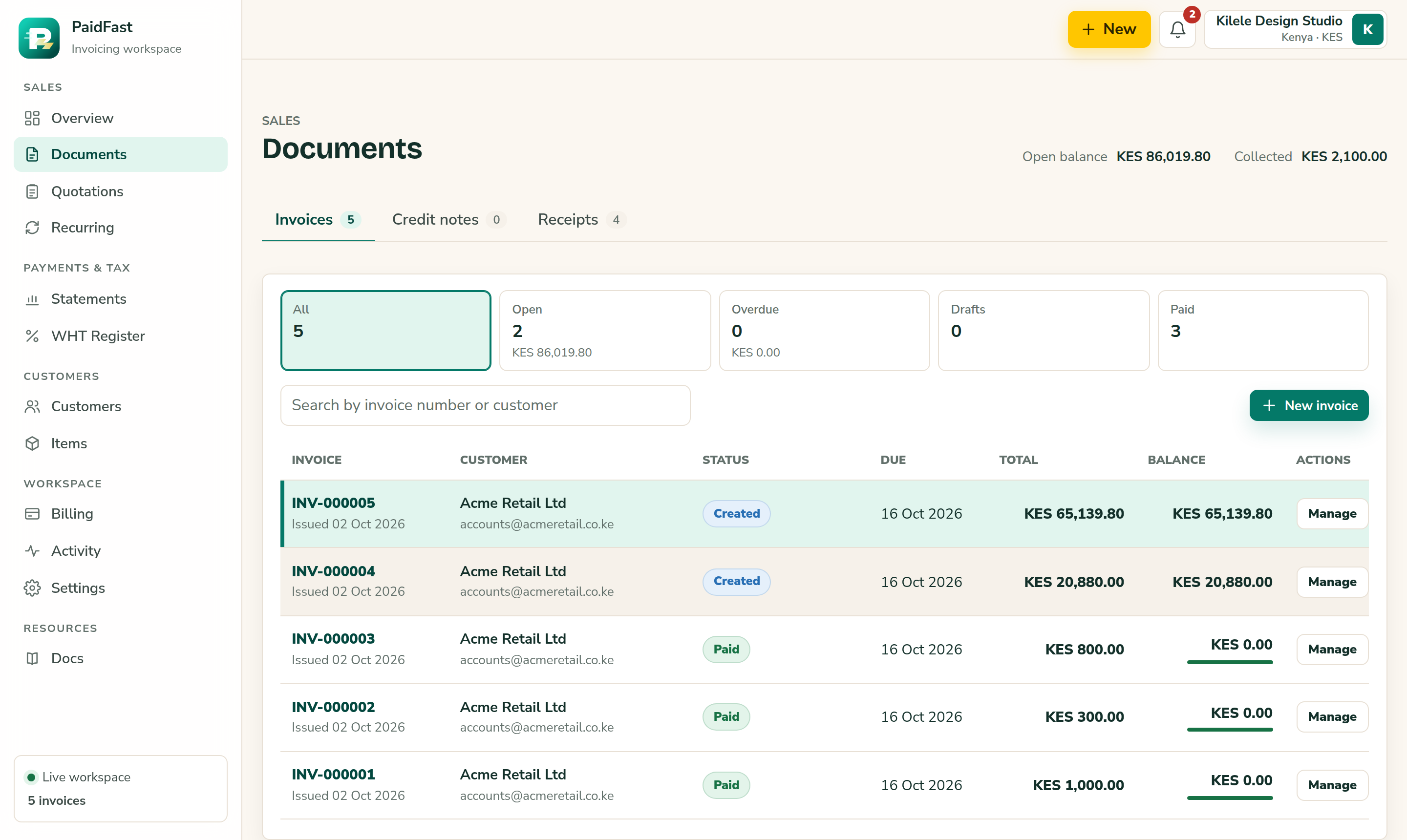Click the Paid status on INV-000001
This screenshot has width=1407, height=840.
(726, 785)
